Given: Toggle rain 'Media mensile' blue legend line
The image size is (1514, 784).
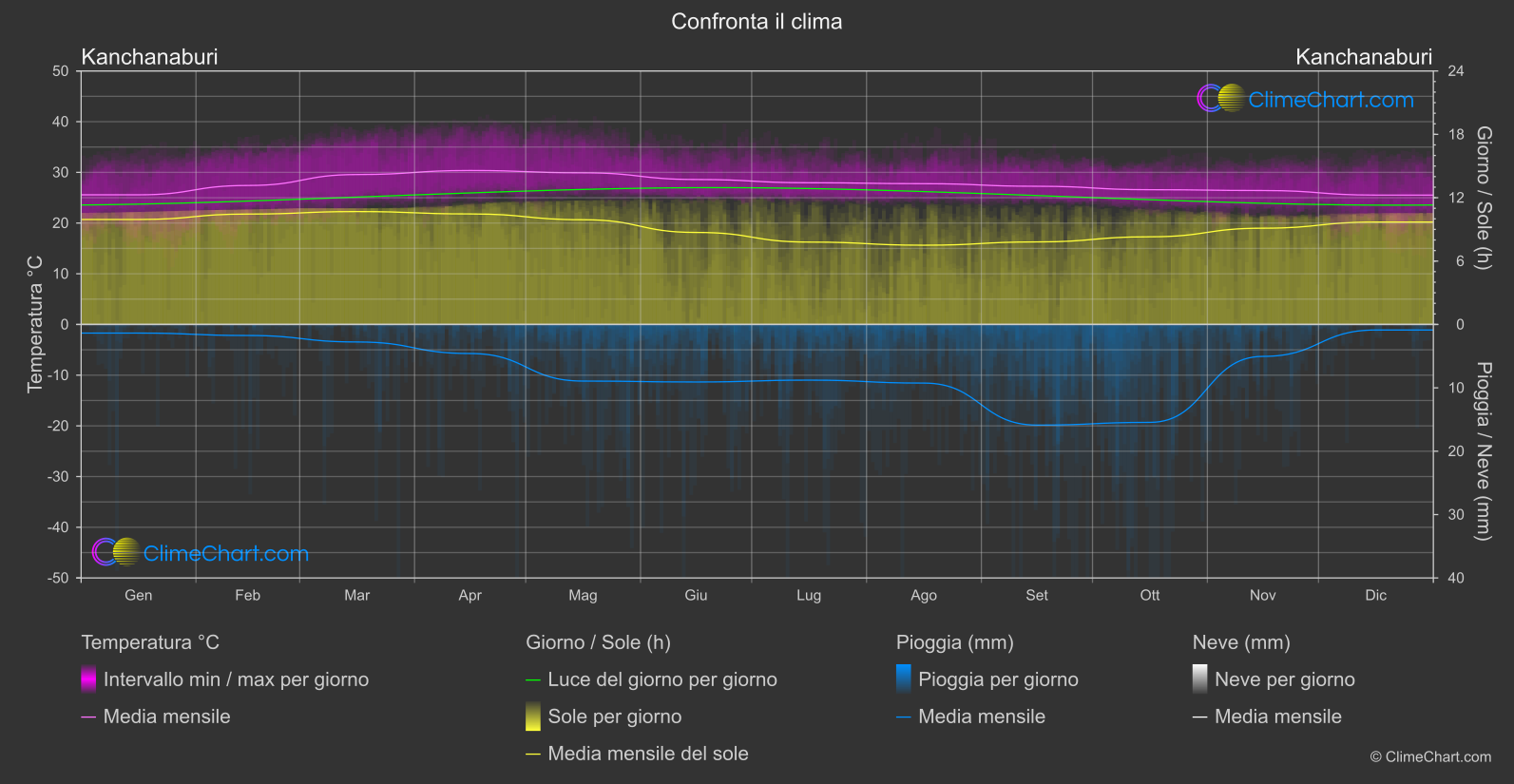Looking at the screenshot, I should [904, 717].
